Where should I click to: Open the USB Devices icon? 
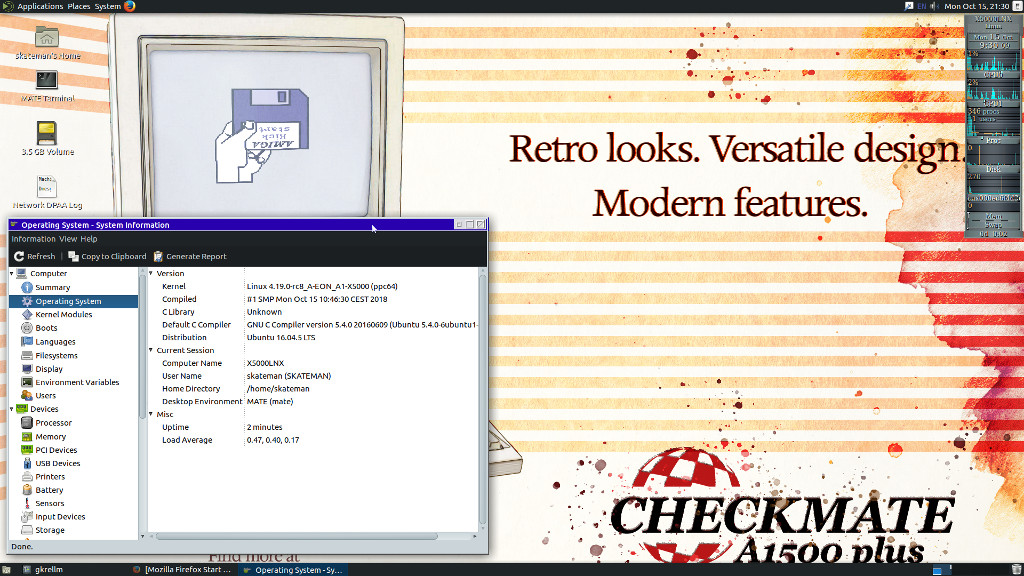(27, 463)
